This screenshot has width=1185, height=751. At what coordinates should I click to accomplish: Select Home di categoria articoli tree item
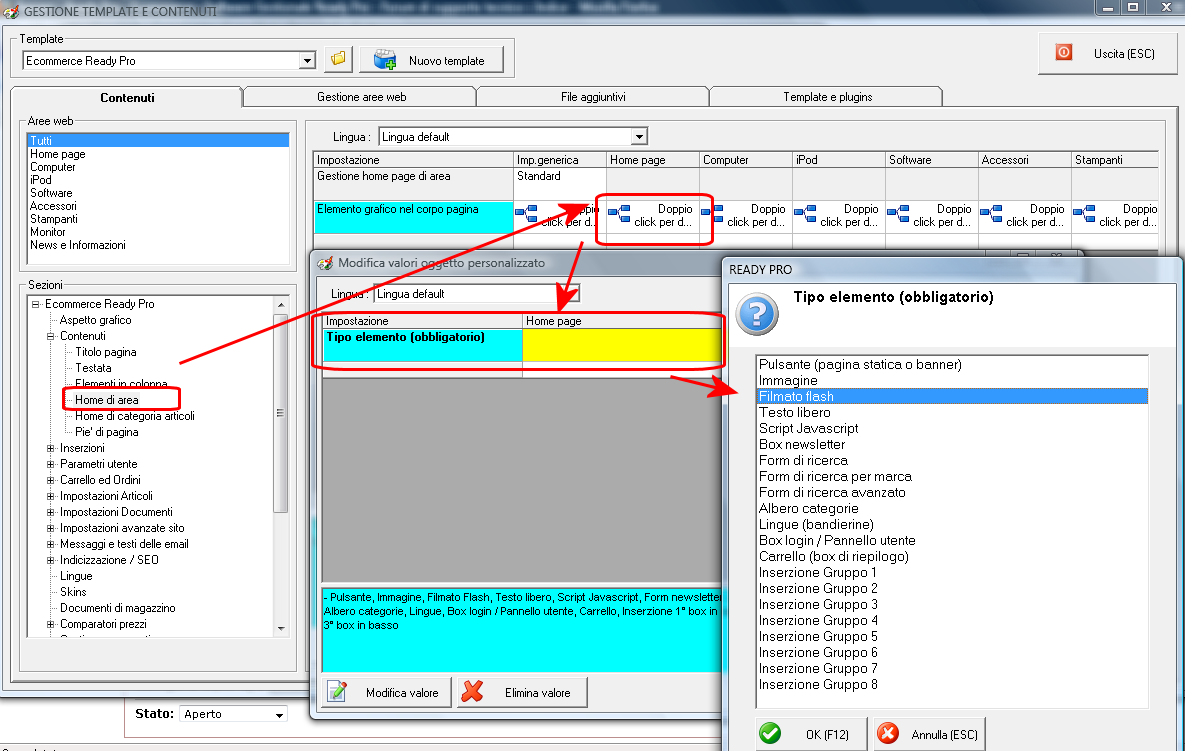coord(135,416)
